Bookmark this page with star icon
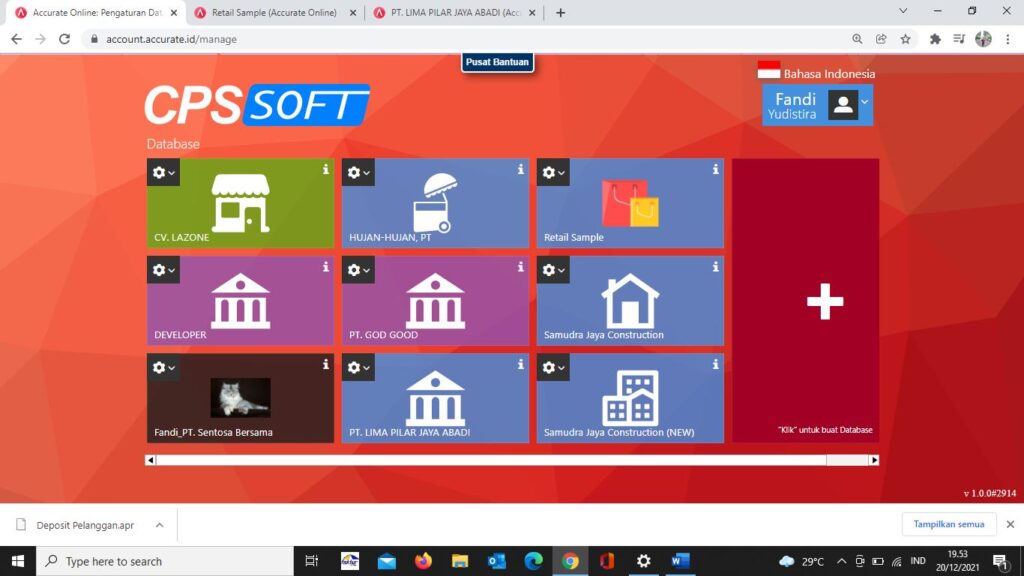This screenshot has width=1024, height=576. [x=905, y=39]
